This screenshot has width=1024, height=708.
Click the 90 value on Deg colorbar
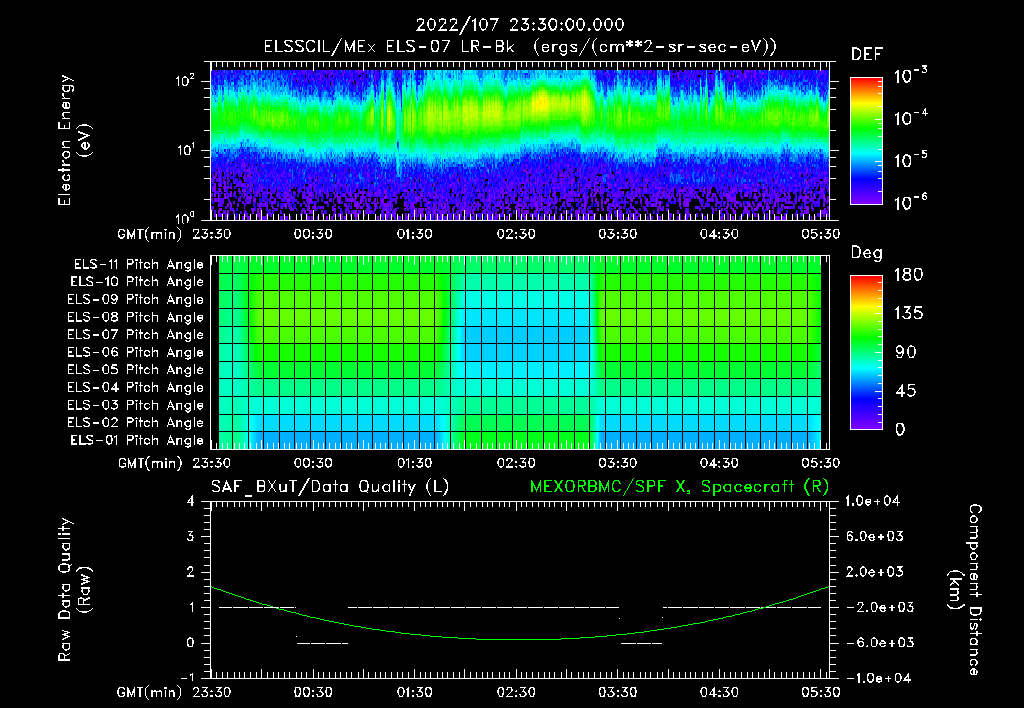pyautogui.click(x=906, y=353)
